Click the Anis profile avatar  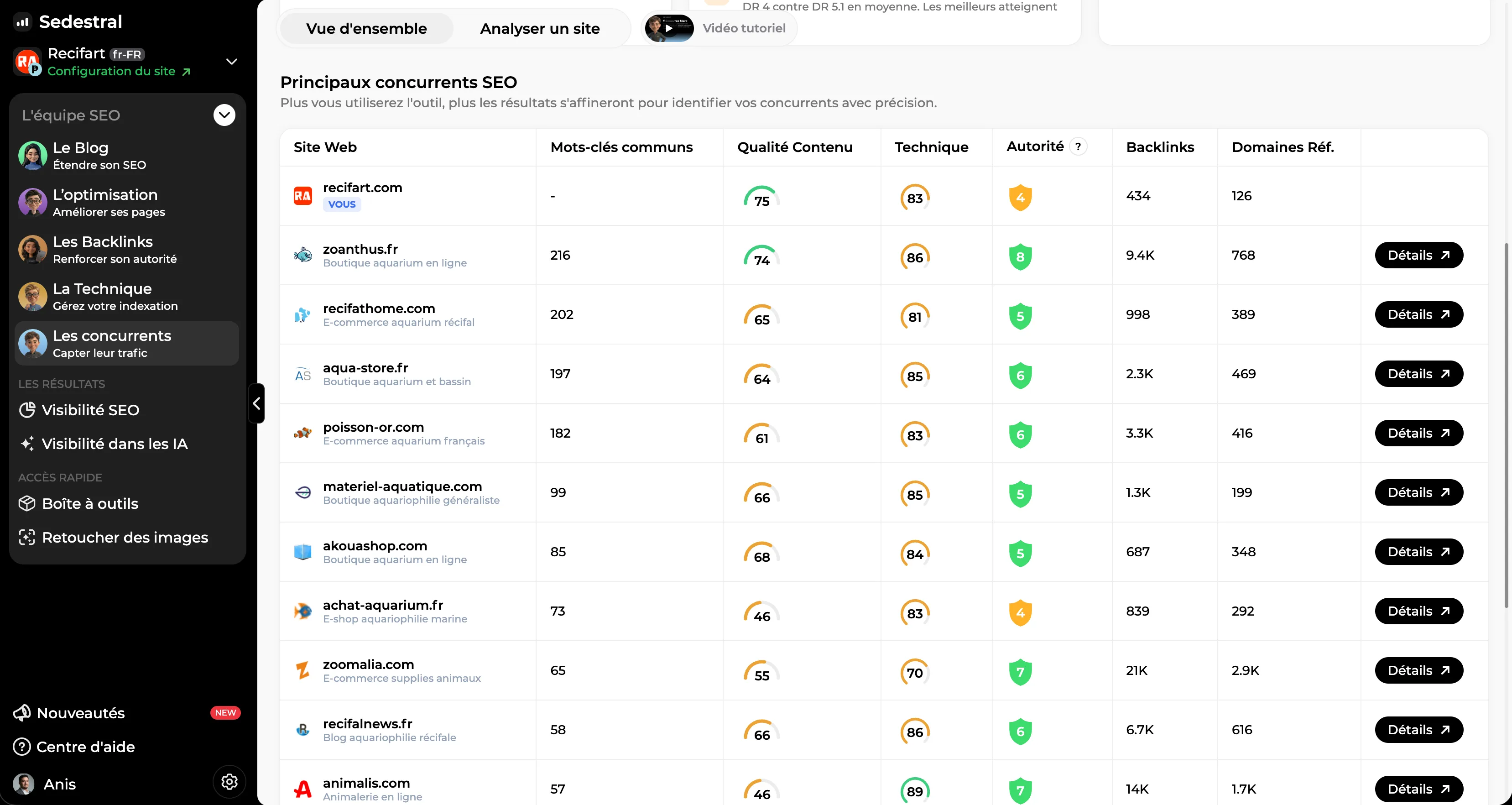23,784
